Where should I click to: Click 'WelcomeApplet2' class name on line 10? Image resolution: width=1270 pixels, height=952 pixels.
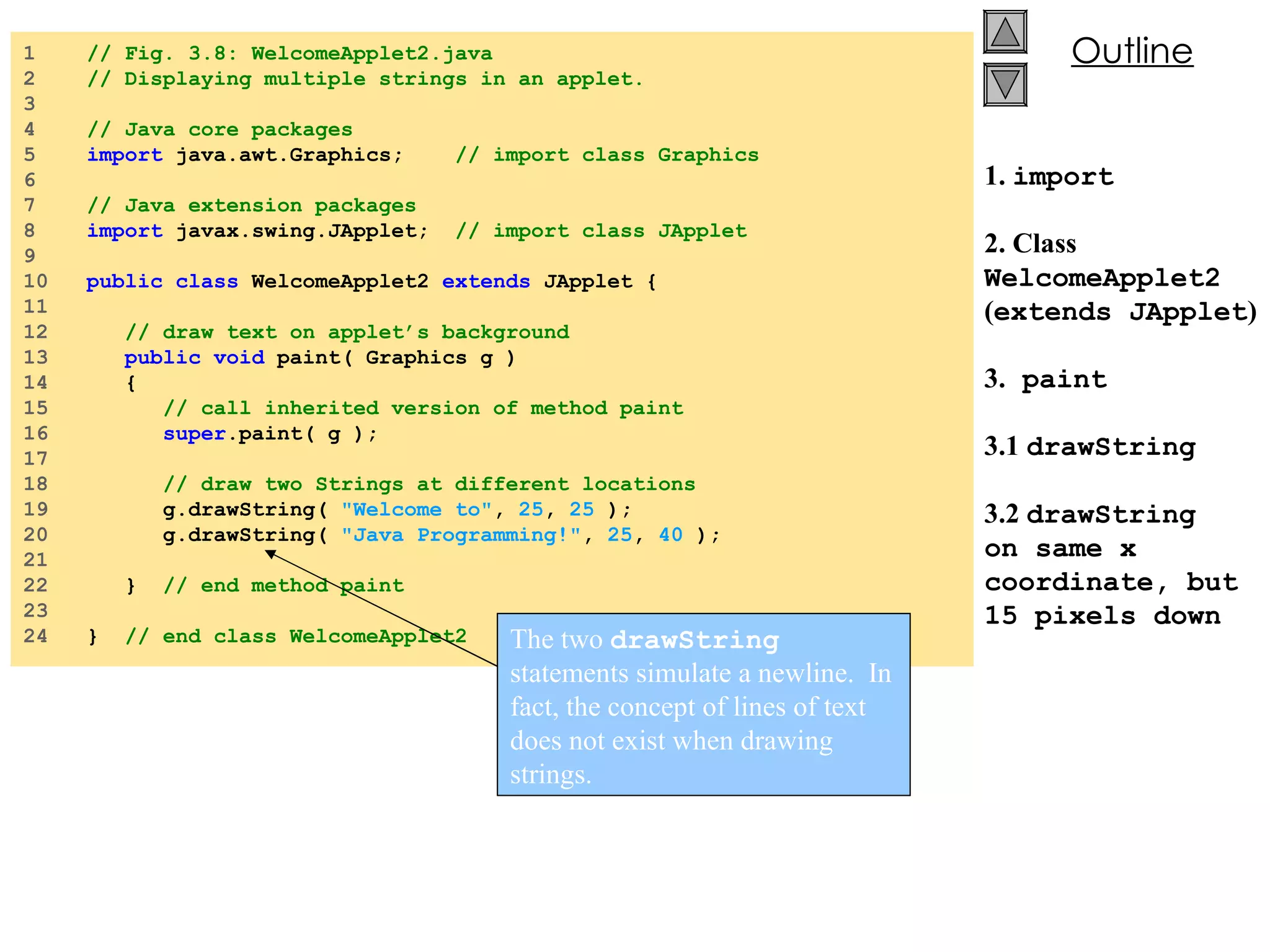point(340,282)
